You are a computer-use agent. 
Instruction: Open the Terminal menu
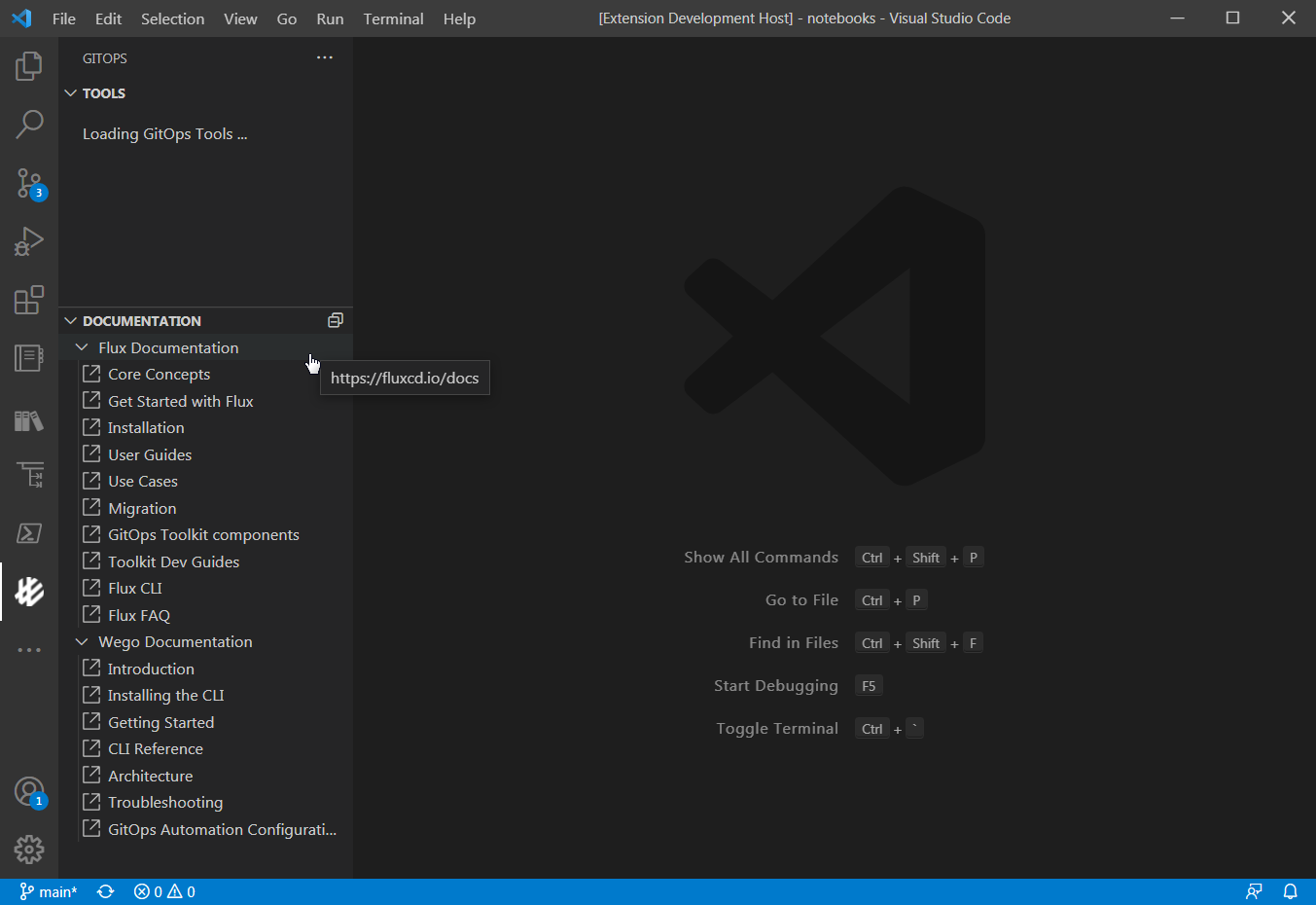pyautogui.click(x=393, y=18)
